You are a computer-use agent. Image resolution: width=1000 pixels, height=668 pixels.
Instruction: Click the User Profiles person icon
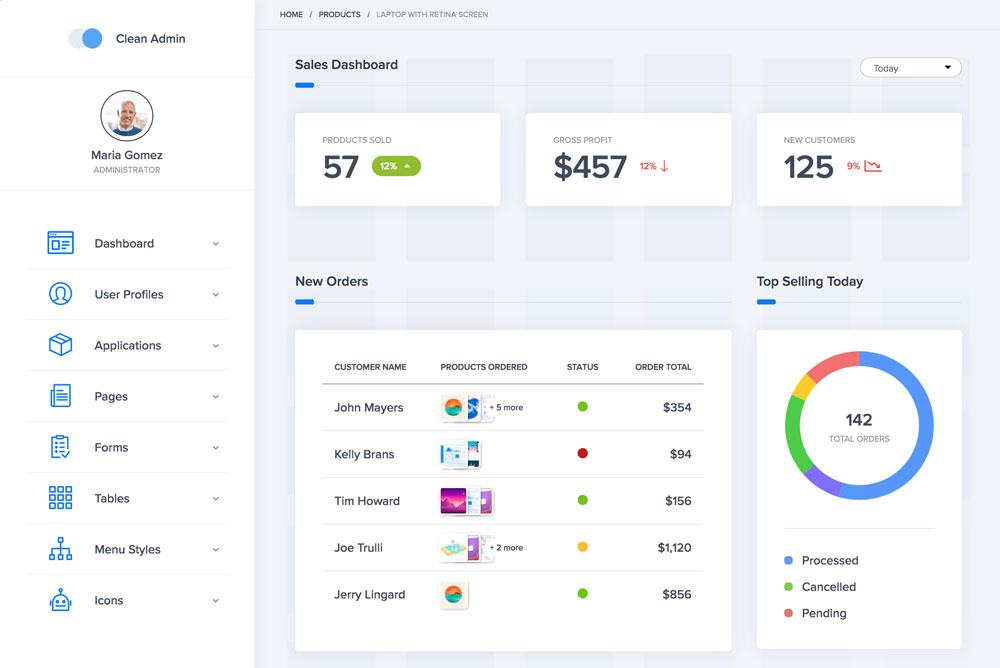point(60,294)
